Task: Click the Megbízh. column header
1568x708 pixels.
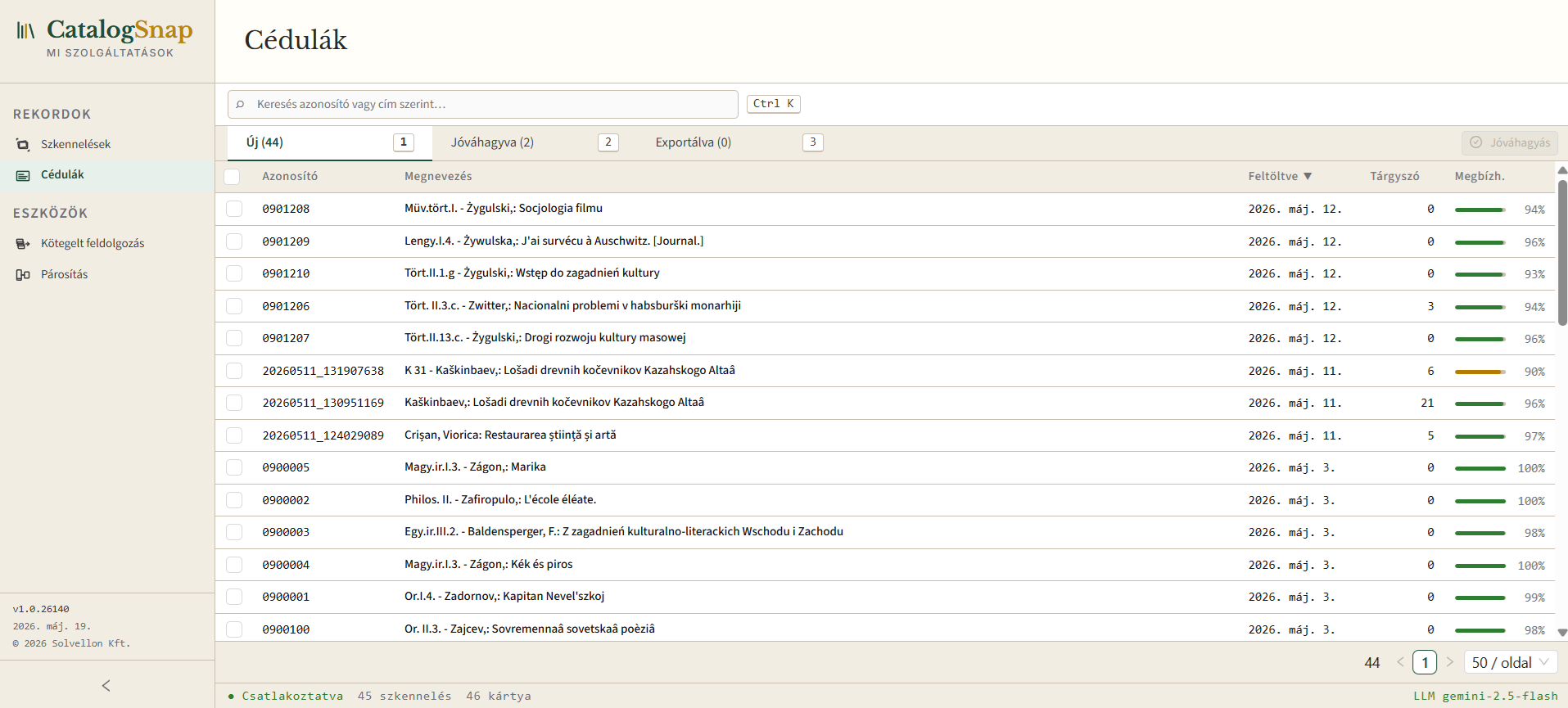Action: point(1480,176)
